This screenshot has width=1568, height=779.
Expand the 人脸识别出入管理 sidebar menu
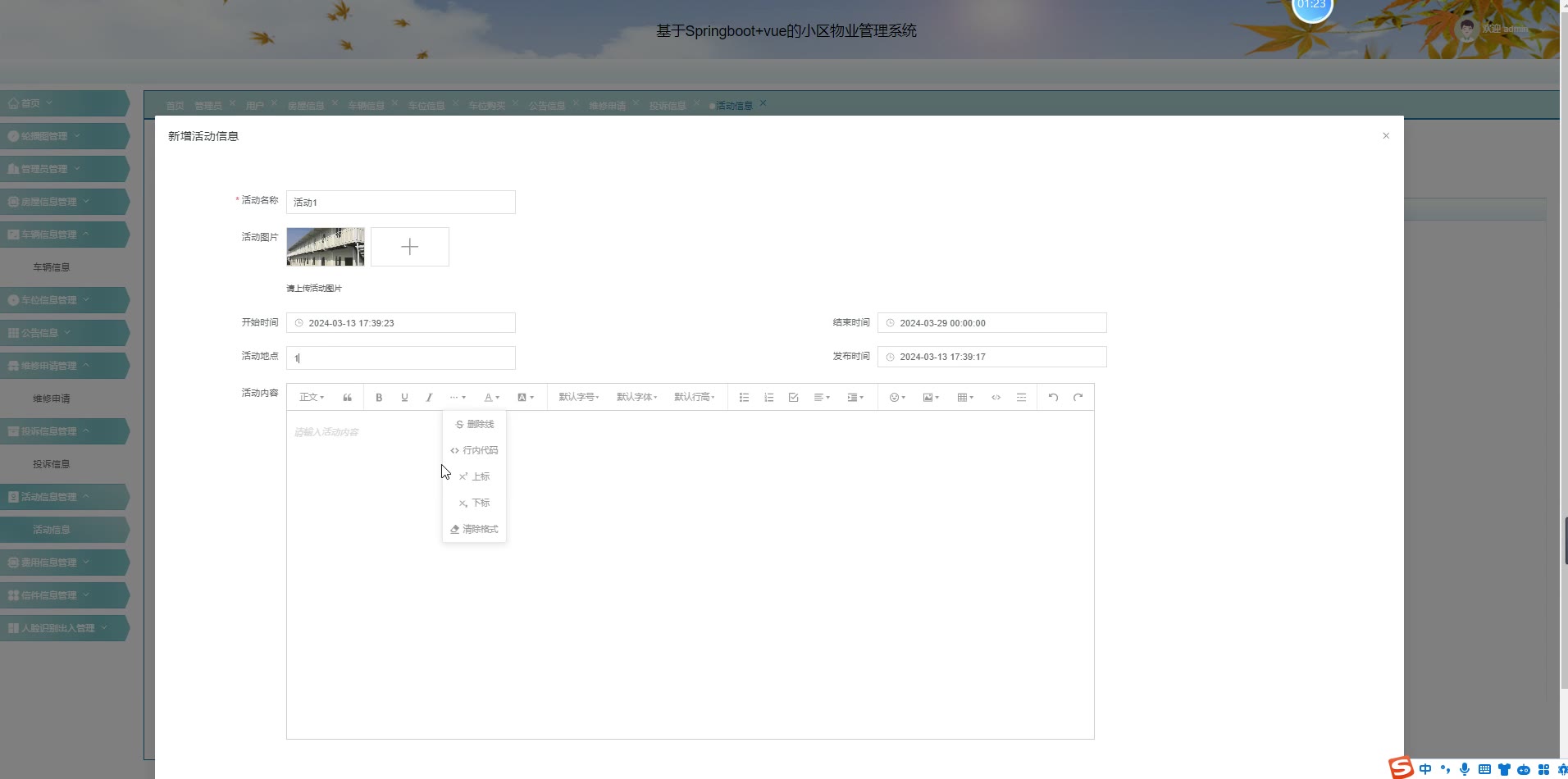click(x=64, y=628)
